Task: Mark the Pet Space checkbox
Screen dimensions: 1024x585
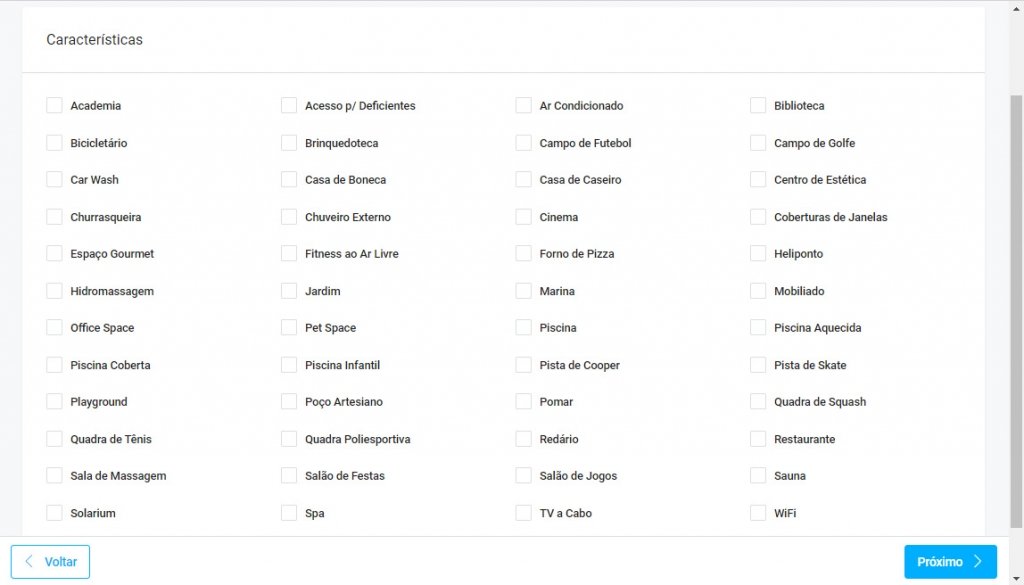Action: pos(289,328)
